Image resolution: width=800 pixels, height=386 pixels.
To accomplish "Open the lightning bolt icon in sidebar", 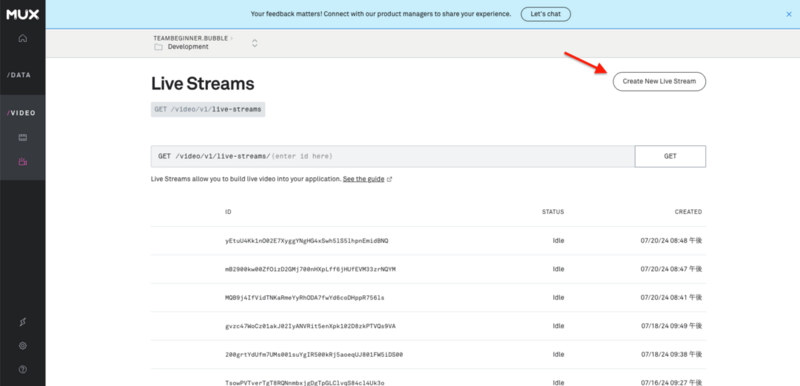I will [x=22, y=322].
